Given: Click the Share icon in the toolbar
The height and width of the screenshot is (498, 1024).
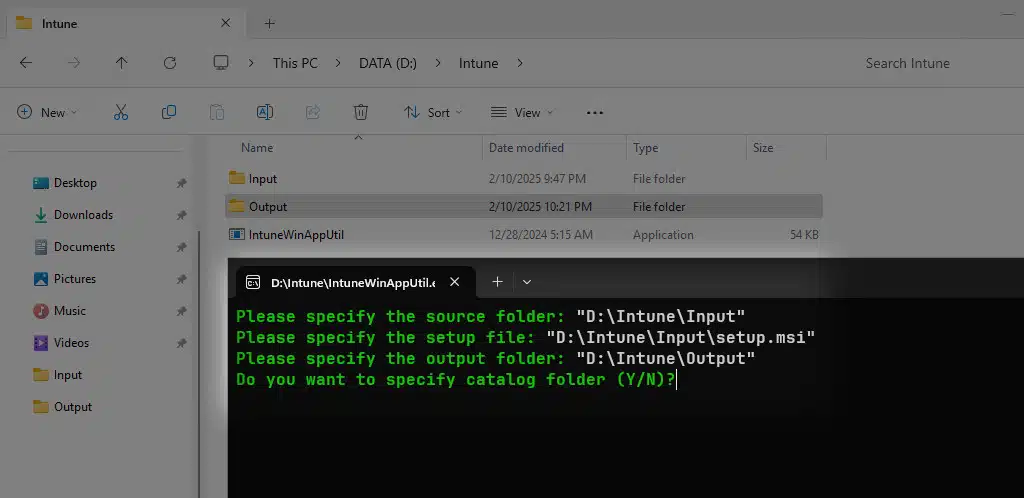Looking at the screenshot, I should click(313, 112).
